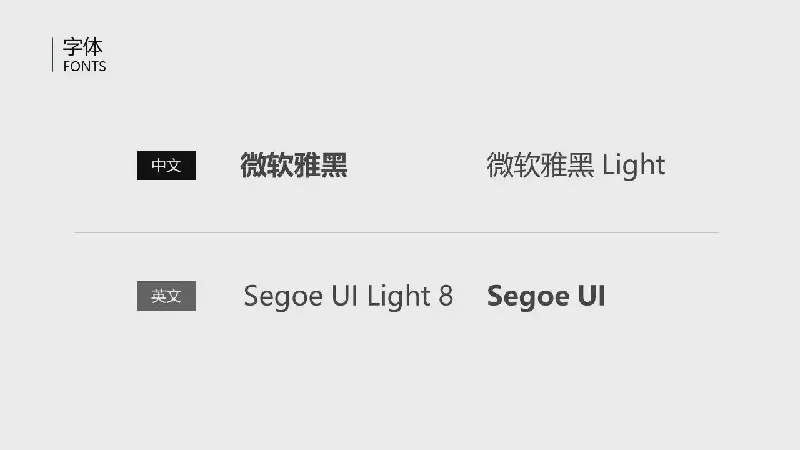Click the bold 黑 character

pos(334,165)
